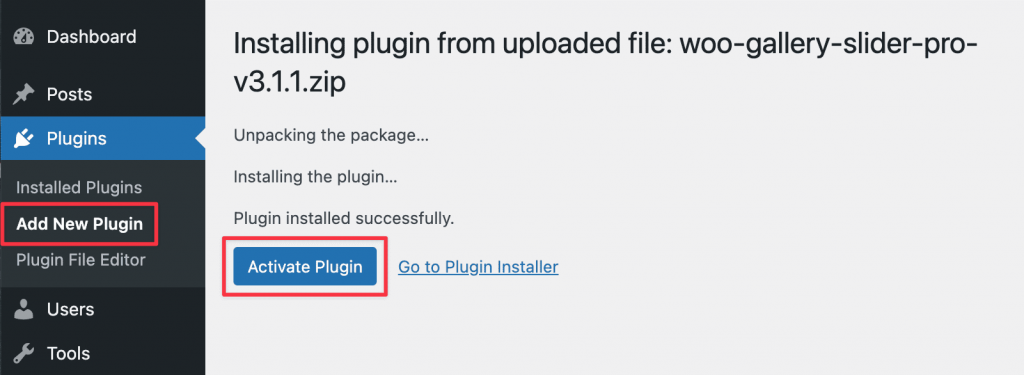Click the Activate Plugin button
Screen dimensions: 1024x375
[x=305, y=267]
